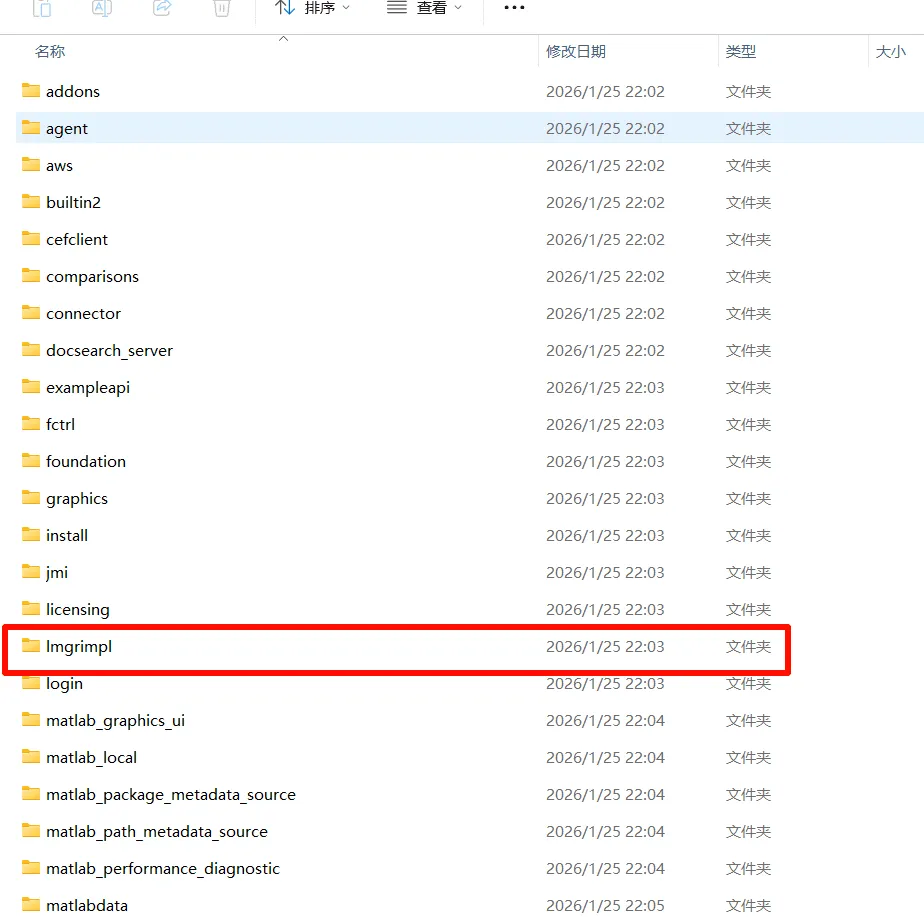Image resolution: width=924 pixels, height=917 pixels.
Task: Select the comparisons folder icon
Action: tap(31, 276)
